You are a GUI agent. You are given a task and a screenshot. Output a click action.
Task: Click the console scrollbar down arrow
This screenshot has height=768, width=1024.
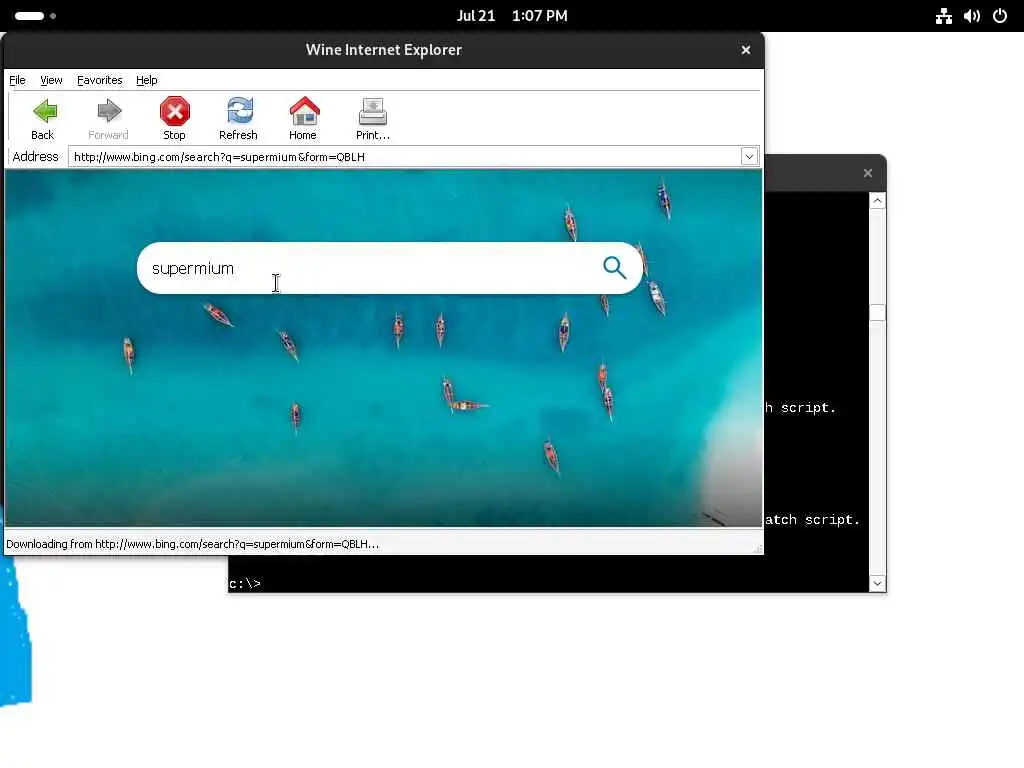[877, 583]
